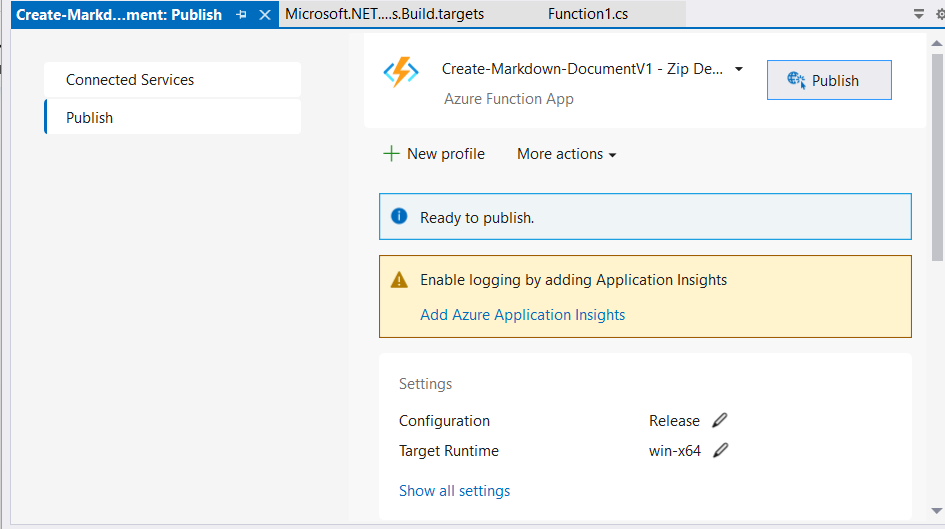Click the yellow warning triangle icon
Screen dimensions: 945x529
point(399,280)
